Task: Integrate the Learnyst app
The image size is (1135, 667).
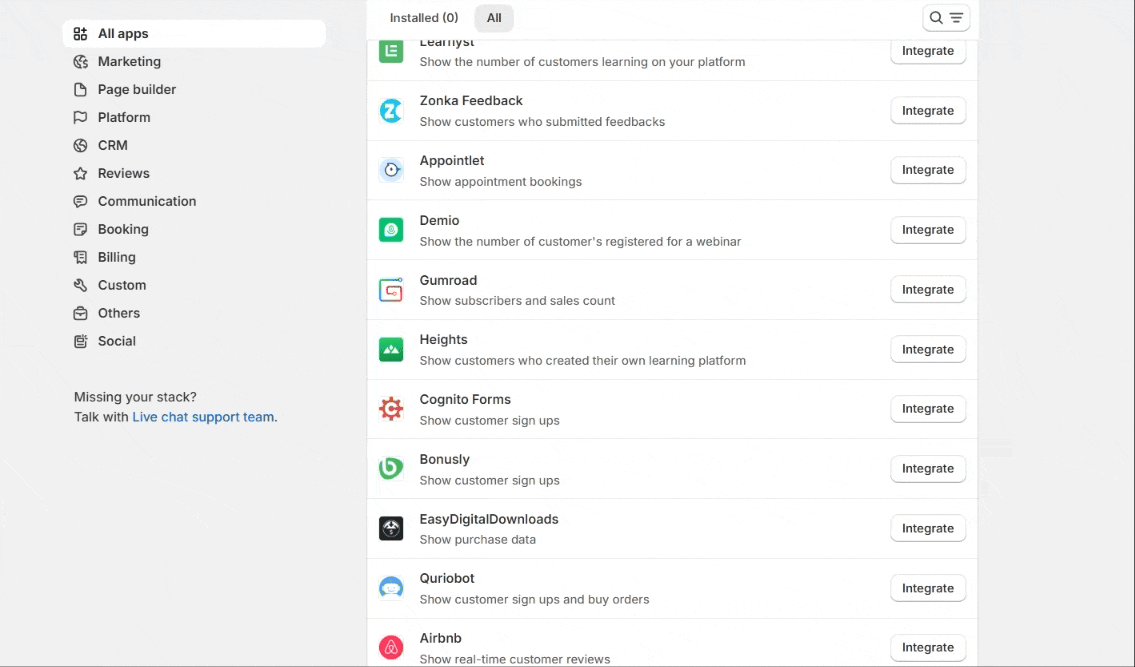Action: 928,51
